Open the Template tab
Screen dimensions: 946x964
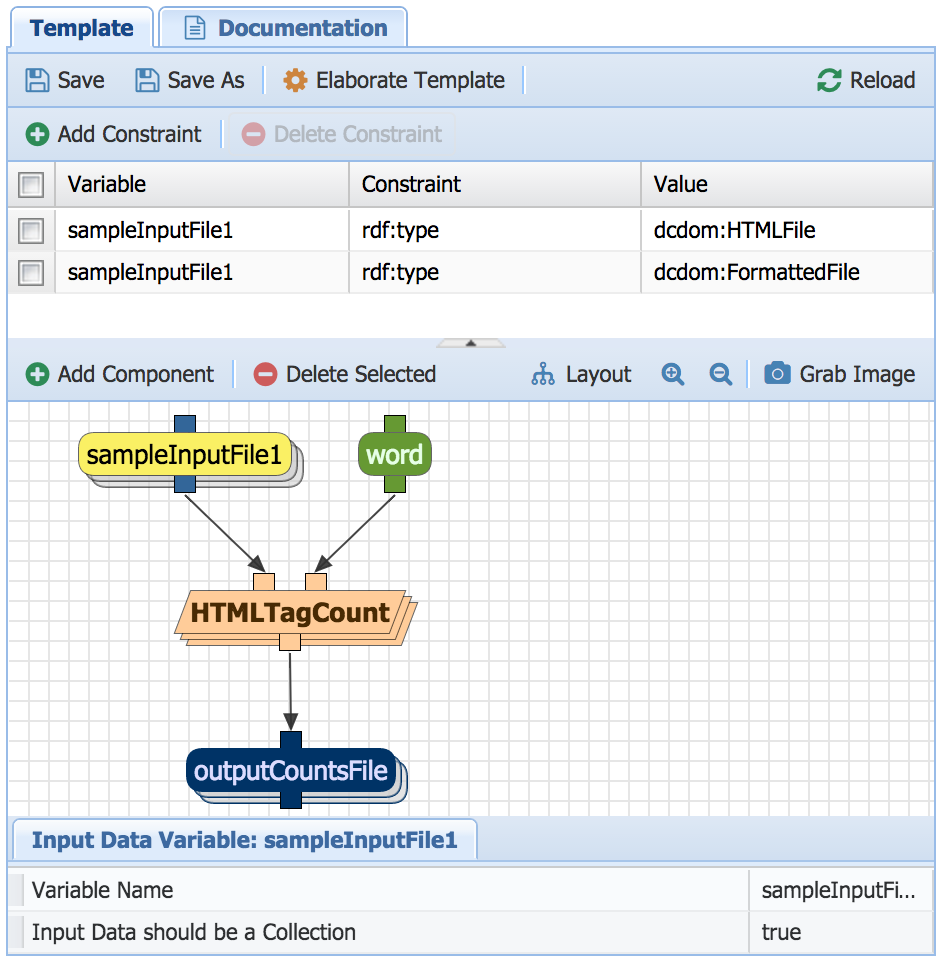click(x=81, y=28)
